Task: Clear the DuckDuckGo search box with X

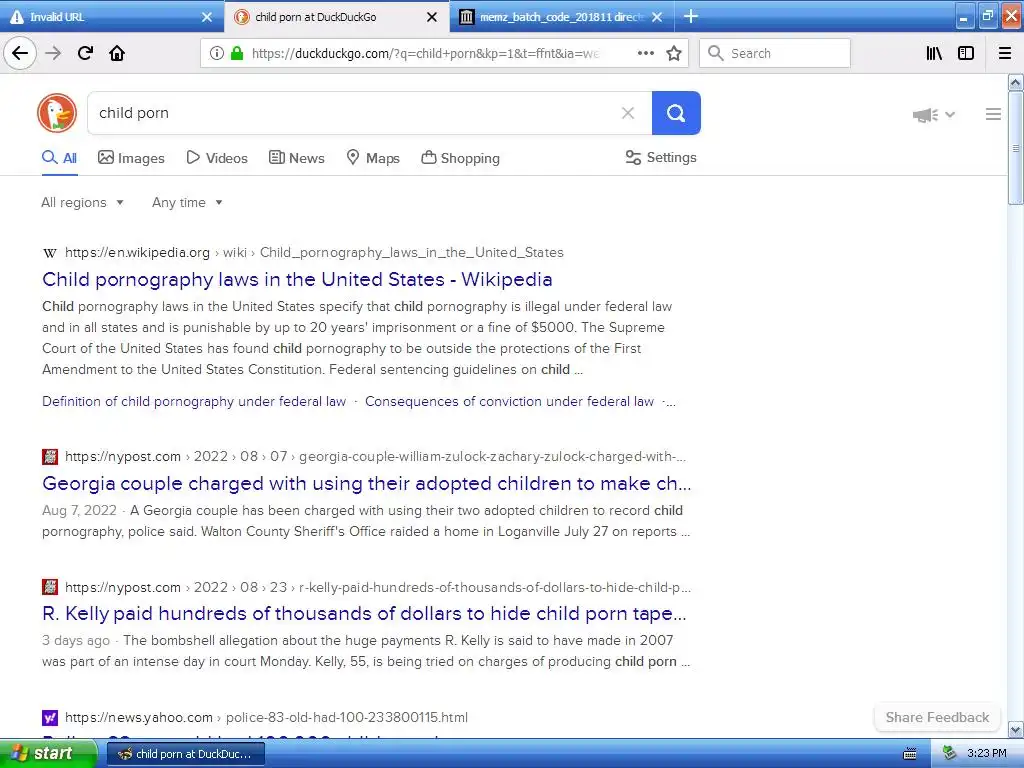Action: pyautogui.click(x=628, y=113)
